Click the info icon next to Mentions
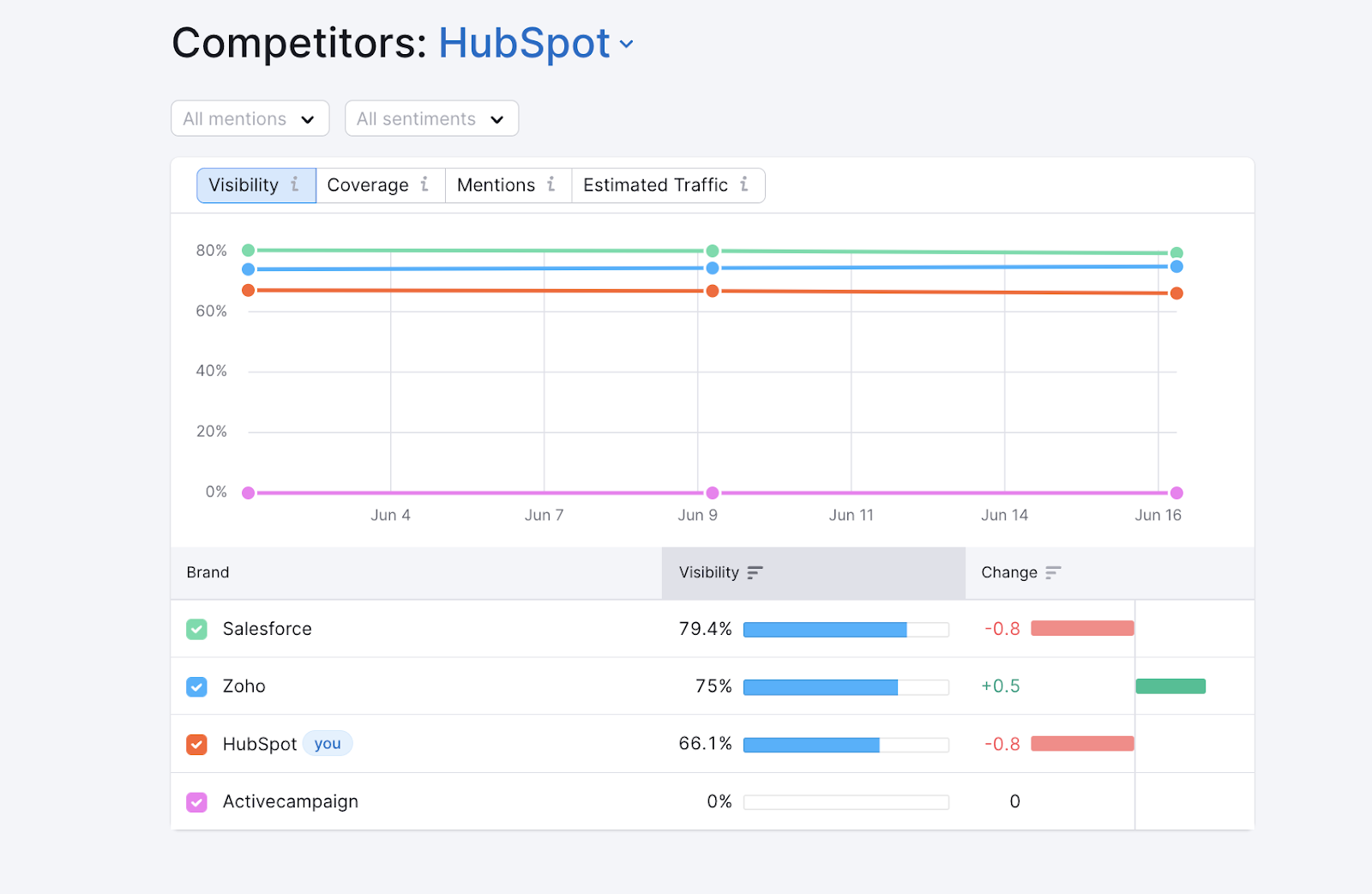Screen dimensions: 1372x894 pos(551,184)
